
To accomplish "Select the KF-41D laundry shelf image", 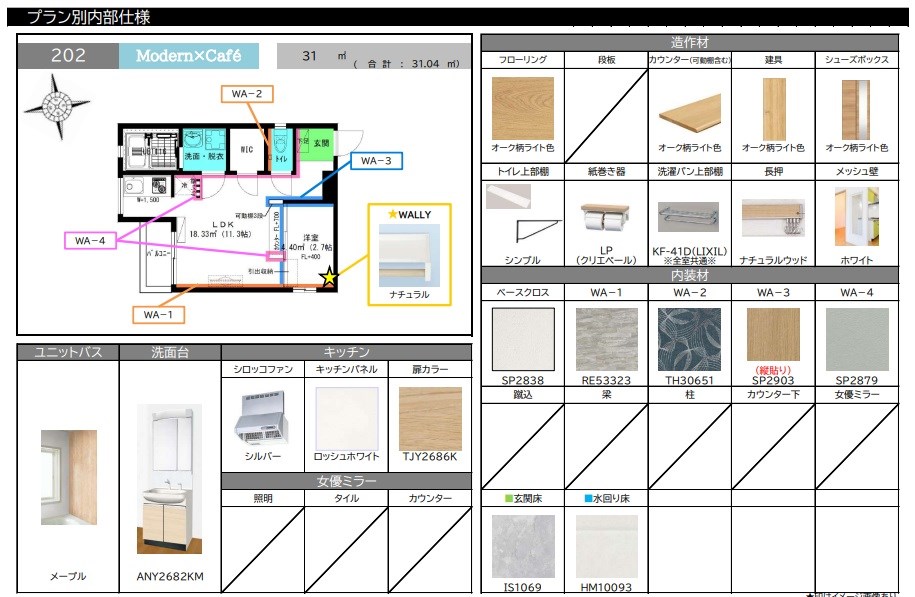I will 689,217.
